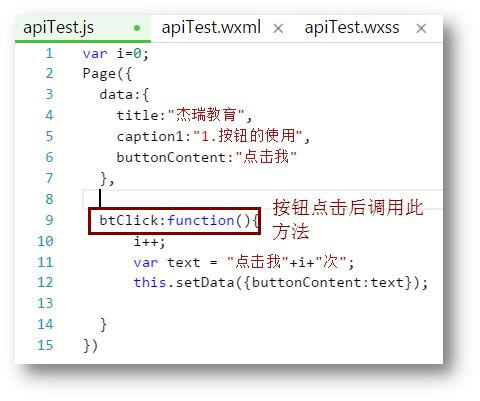This screenshot has height=401, width=480.
Task: Click the Page({ opening on line 2
Action: (107, 74)
